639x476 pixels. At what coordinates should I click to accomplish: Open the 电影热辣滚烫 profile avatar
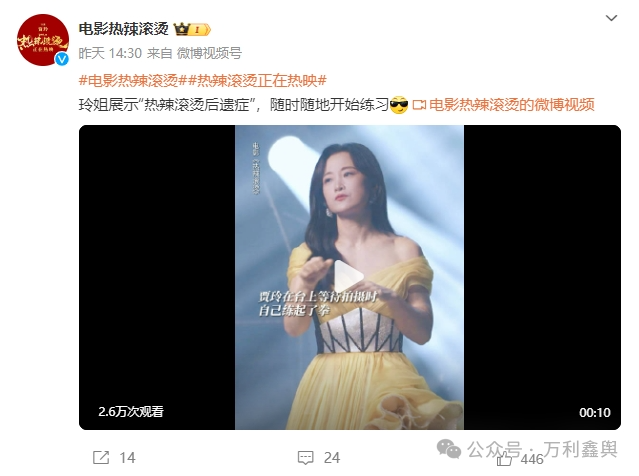click(x=43, y=40)
